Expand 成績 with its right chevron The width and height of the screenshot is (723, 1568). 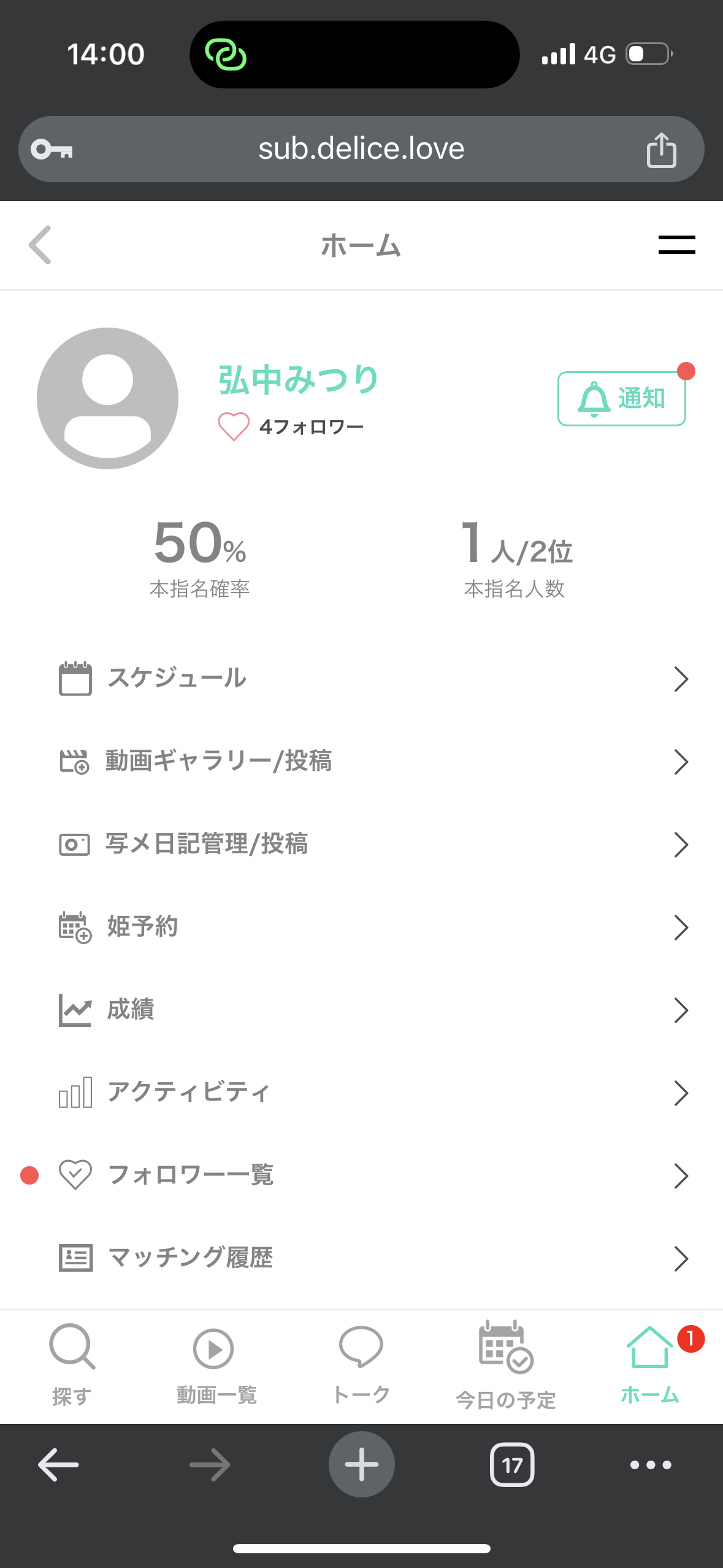coord(681,1010)
